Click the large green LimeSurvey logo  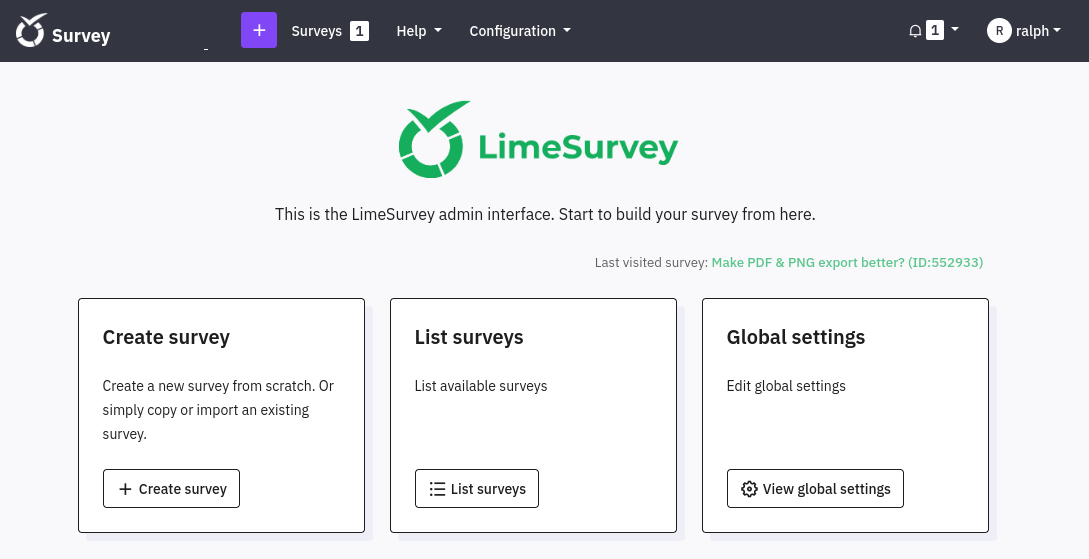pyautogui.click(x=538, y=140)
